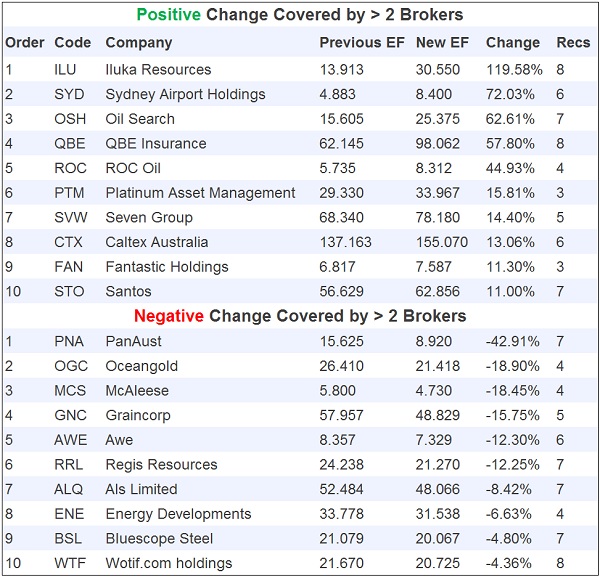The height and width of the screenshot is (578, 600).
Task: Click the 'Company' column header
Action: pyautogui.click(x=139, y=43)
